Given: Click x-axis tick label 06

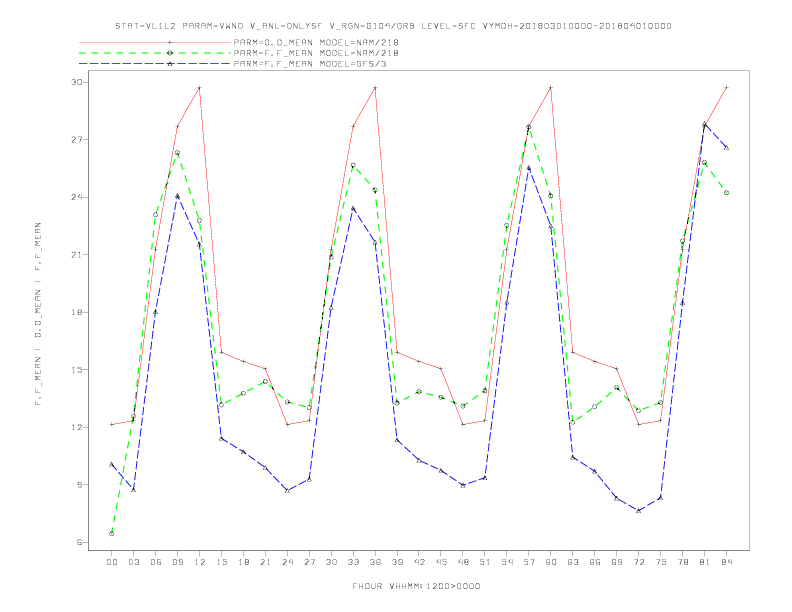Looking at the screenshot, I should click(x=156, y=562).
